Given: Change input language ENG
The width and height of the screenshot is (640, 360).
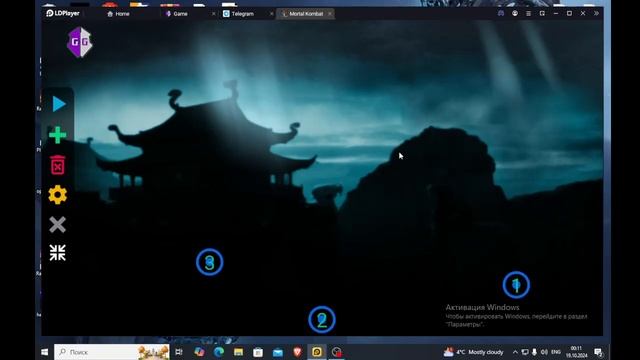Looking at the screenshot, I should (556, 352).
